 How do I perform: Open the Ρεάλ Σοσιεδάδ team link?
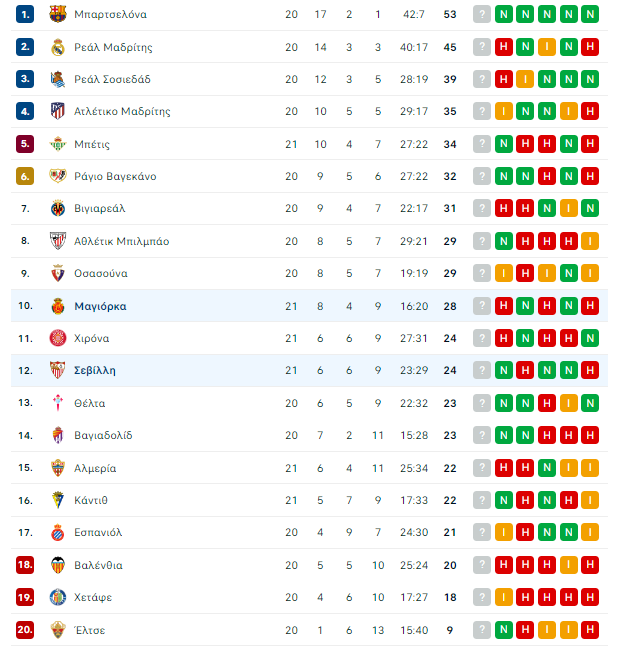pyautogui.click(x=112, y=79)
